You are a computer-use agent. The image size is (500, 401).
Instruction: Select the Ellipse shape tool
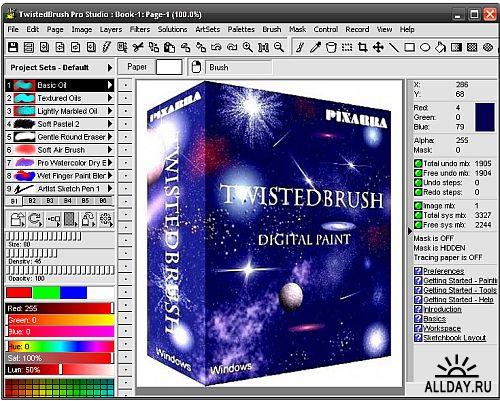tap(425, 47)
